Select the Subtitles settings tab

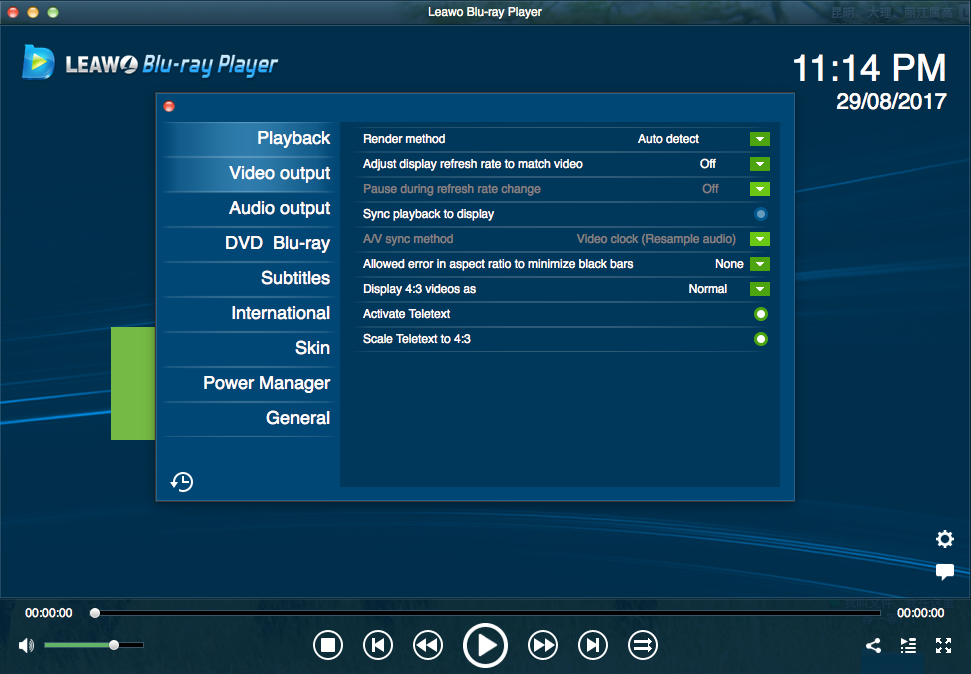[295, 278]
